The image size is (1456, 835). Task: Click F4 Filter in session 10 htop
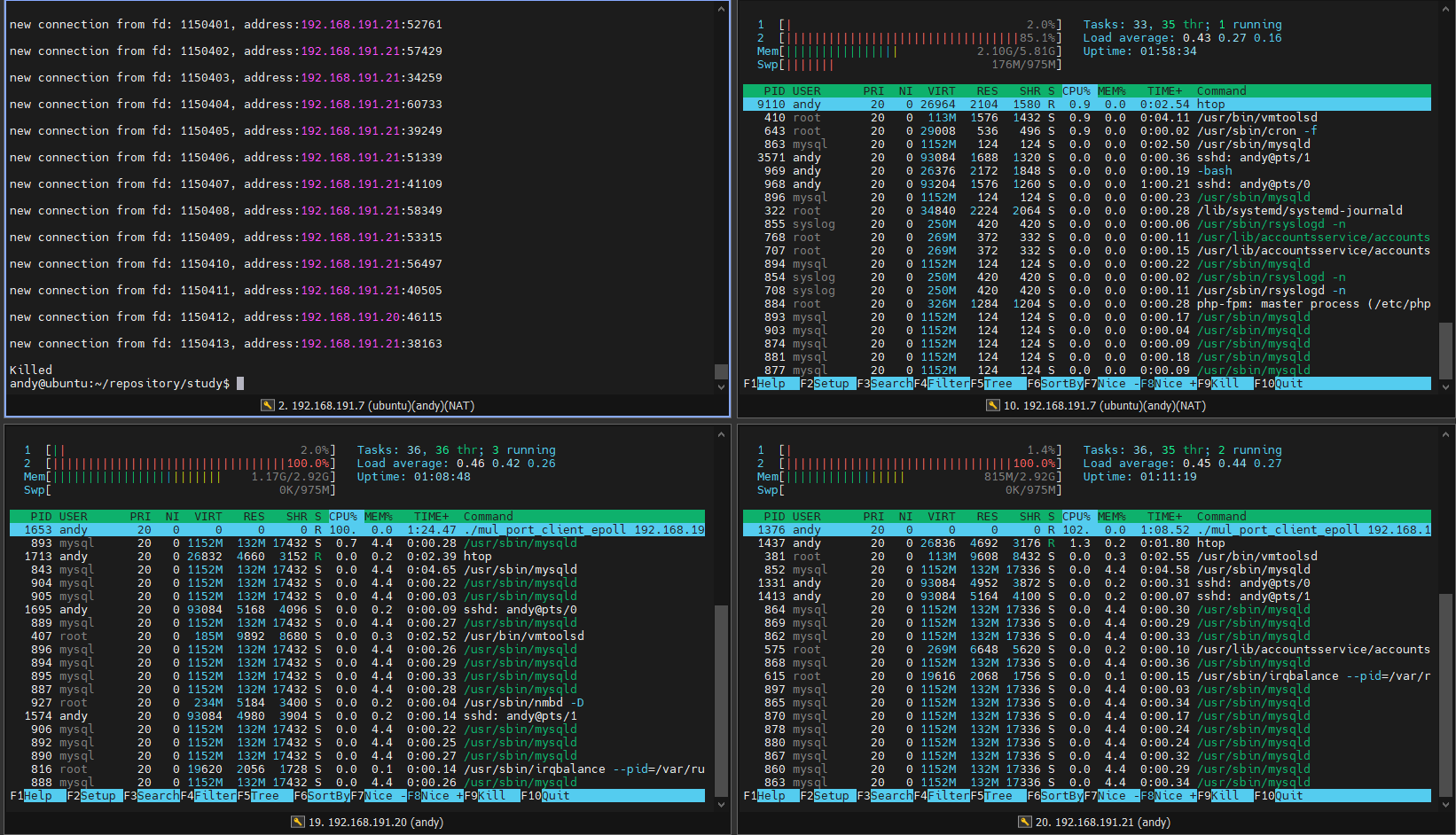[942, 384]
